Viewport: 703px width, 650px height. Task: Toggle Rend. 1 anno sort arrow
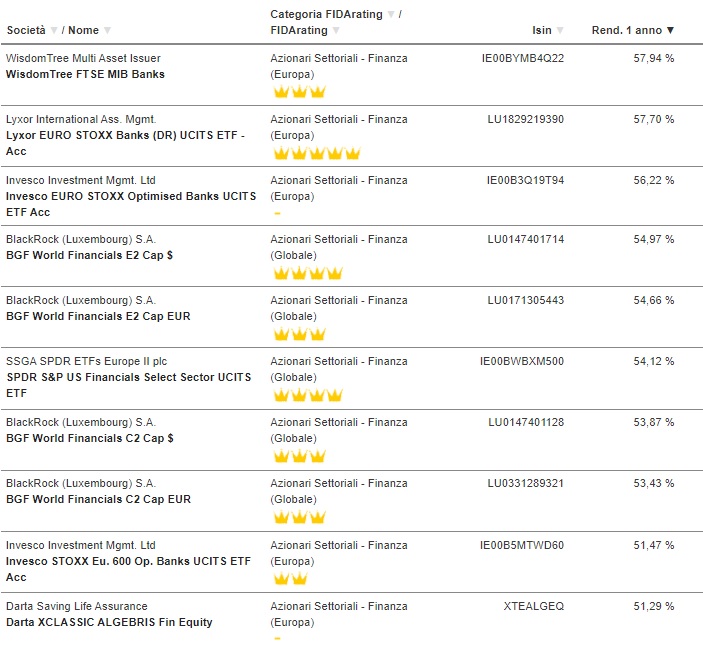coord(670,30)
